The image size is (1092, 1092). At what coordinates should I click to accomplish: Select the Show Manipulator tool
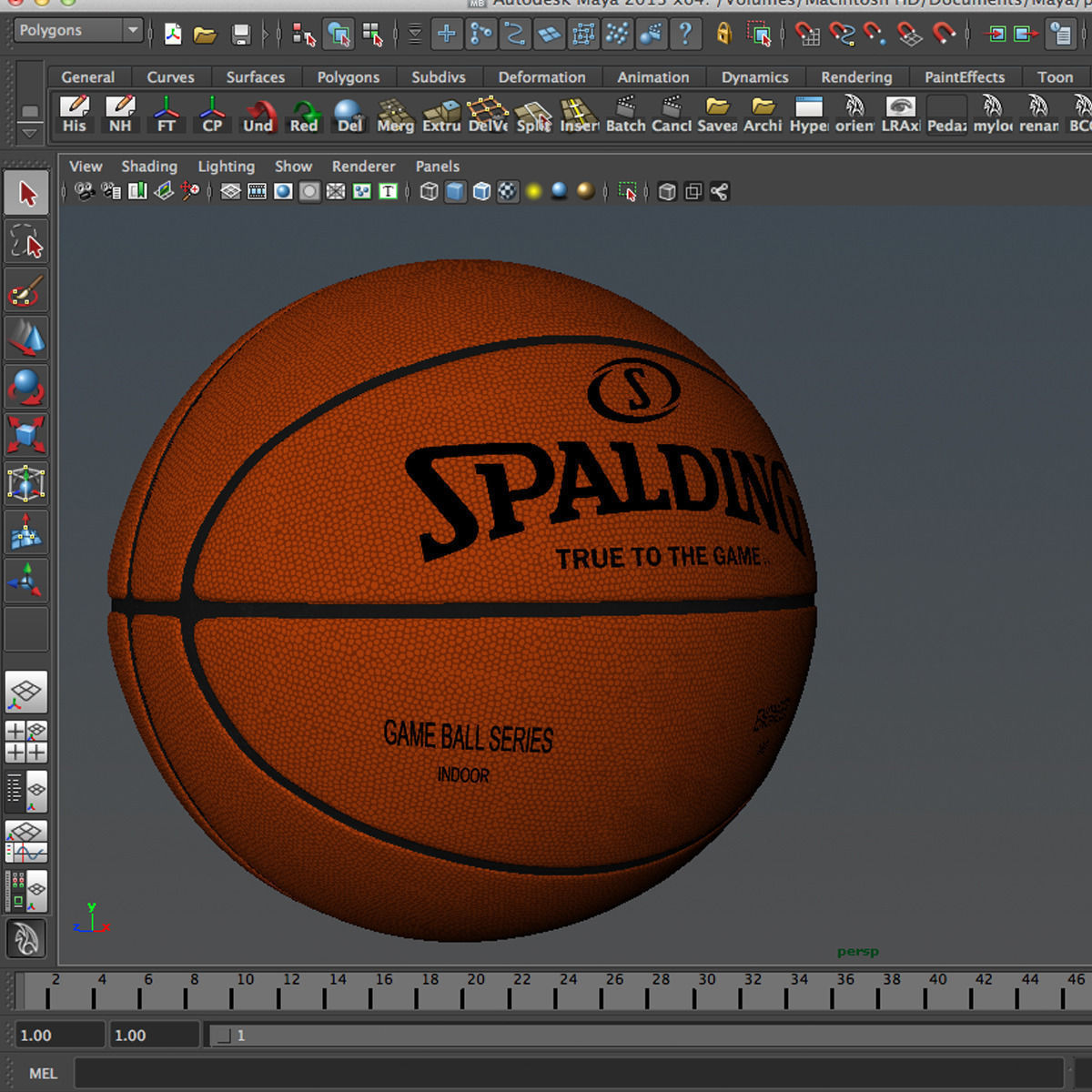click(x=26, y=580)
